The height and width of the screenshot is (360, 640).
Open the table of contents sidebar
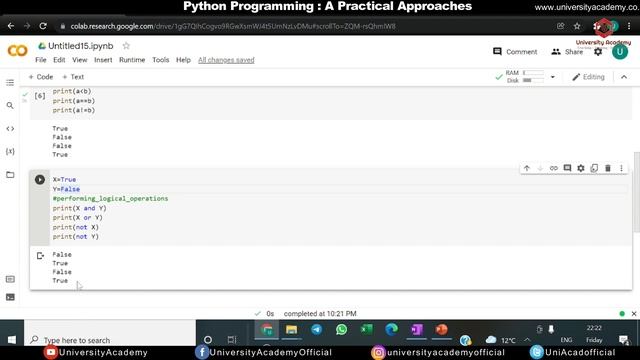pos(10,83)
